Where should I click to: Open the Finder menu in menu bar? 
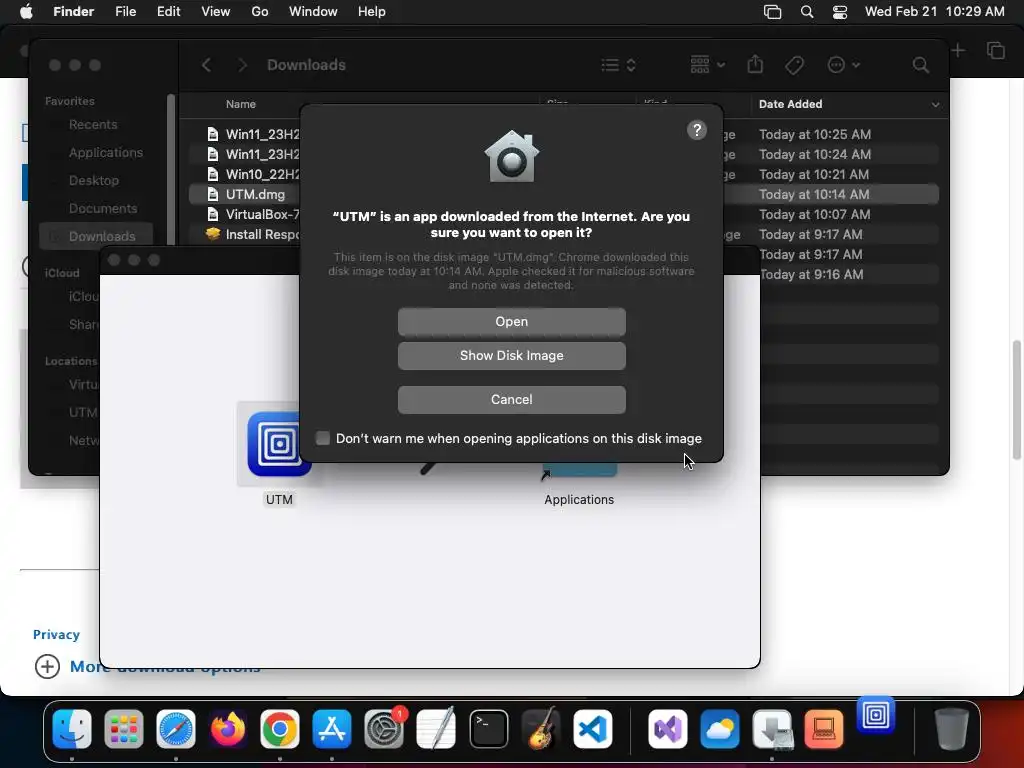pos(73,12)
